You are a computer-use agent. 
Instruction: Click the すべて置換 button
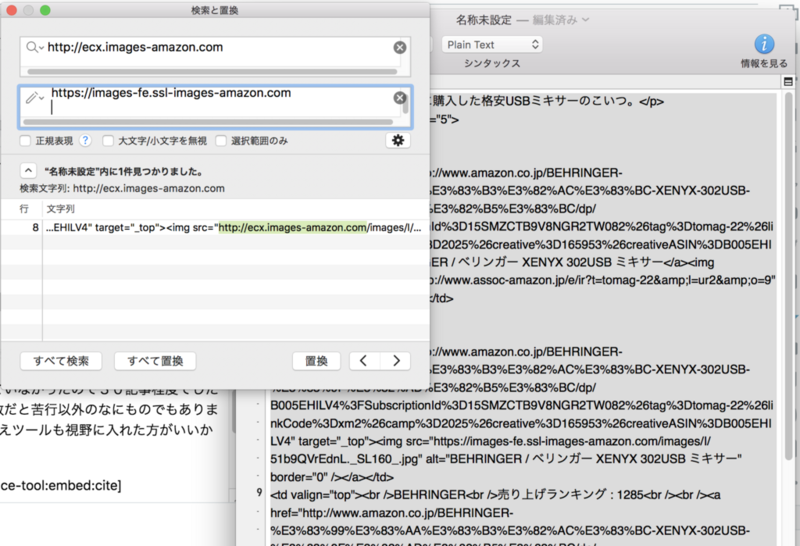click(155, 361)
